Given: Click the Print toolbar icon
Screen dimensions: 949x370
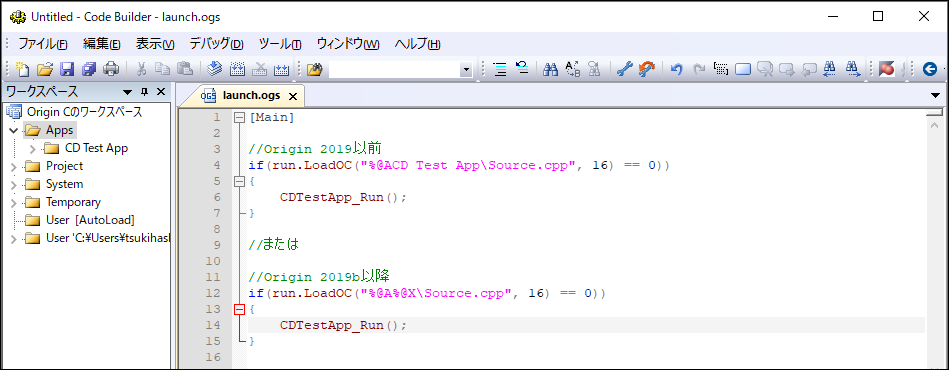Looking at the screenshot, I should [x=111, y=69].
